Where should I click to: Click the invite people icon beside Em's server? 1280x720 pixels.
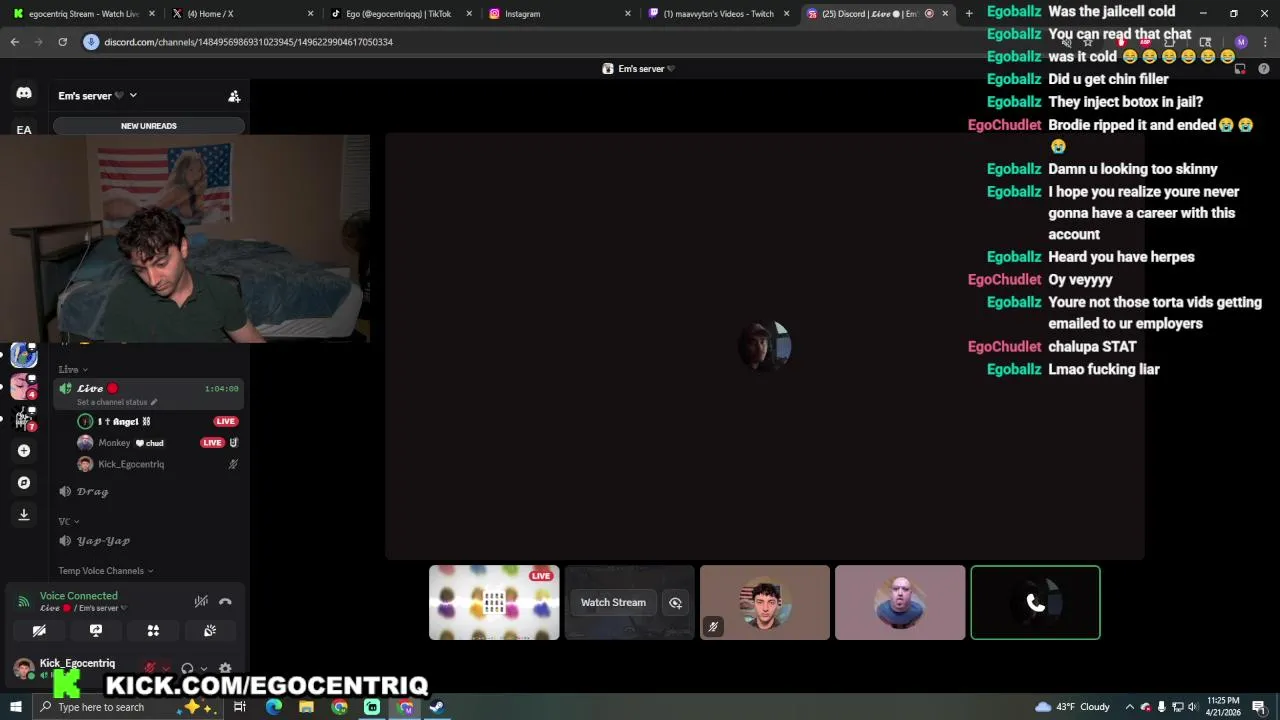234,96
